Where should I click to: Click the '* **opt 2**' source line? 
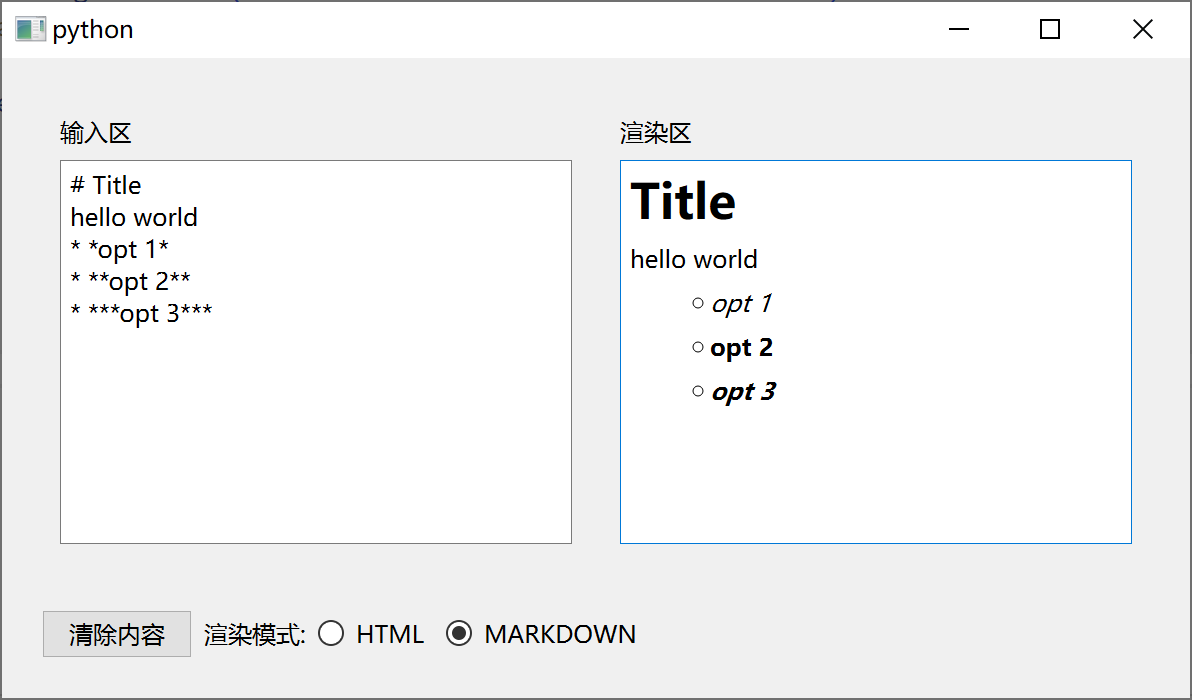[130, 281]
